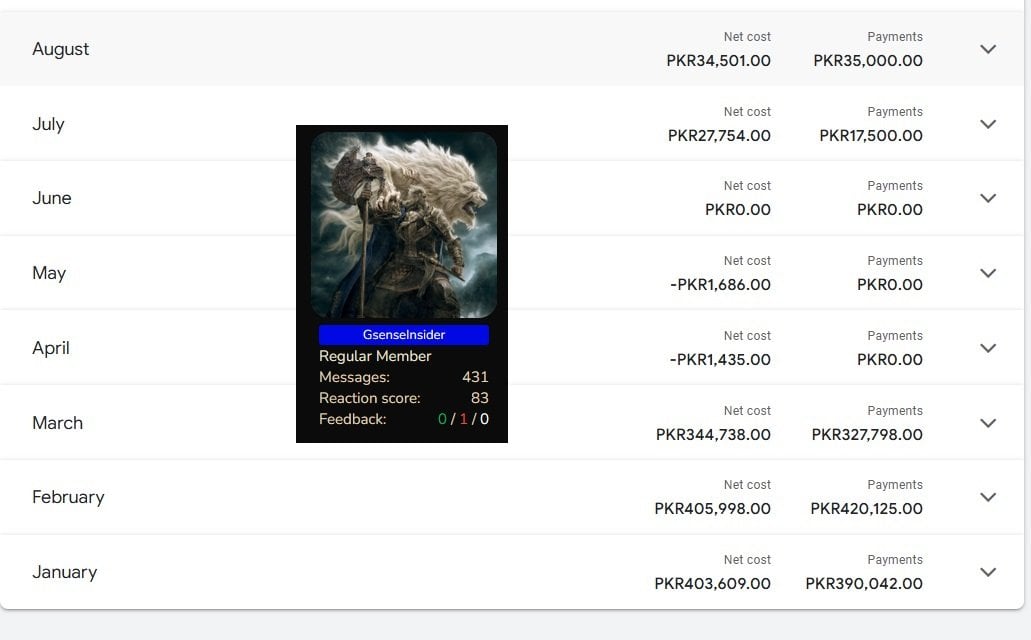This screenshot has width=1031, height=640.
Task: Click the GsenseInsider username banner
Action: click(x=404, y=335)
